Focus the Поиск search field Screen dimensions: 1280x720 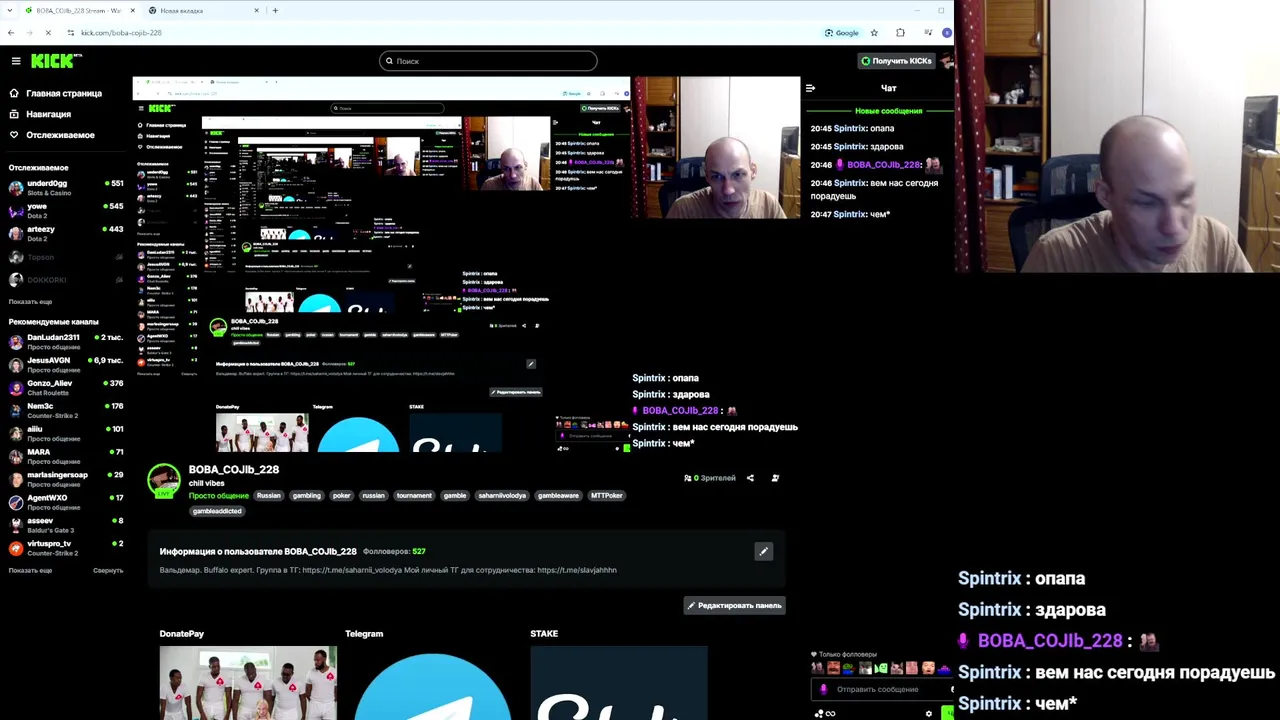coord(488,61)
